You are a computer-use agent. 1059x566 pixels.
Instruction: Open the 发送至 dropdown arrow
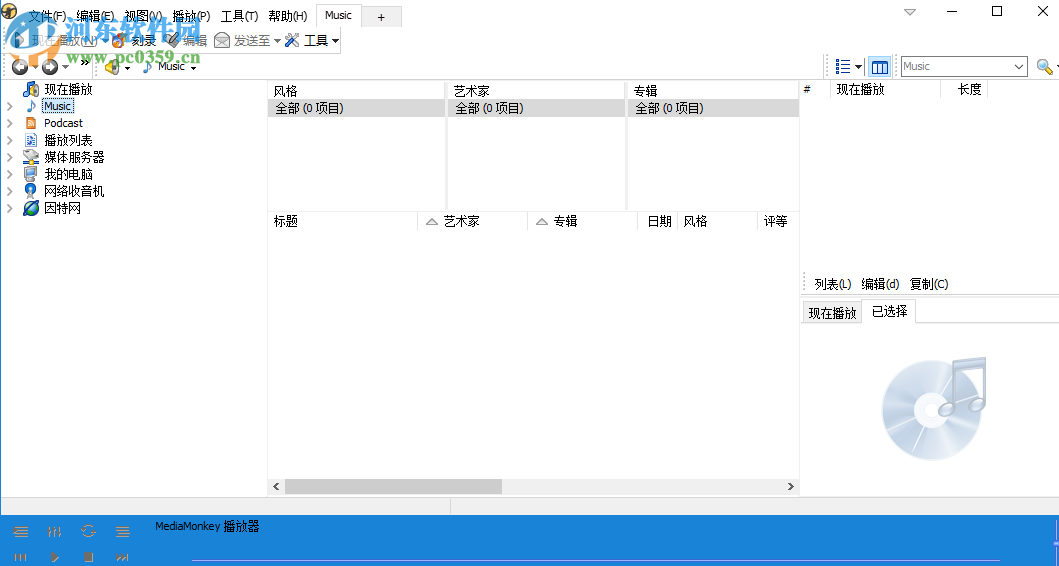pyautogui.click(x=277, y=41)
